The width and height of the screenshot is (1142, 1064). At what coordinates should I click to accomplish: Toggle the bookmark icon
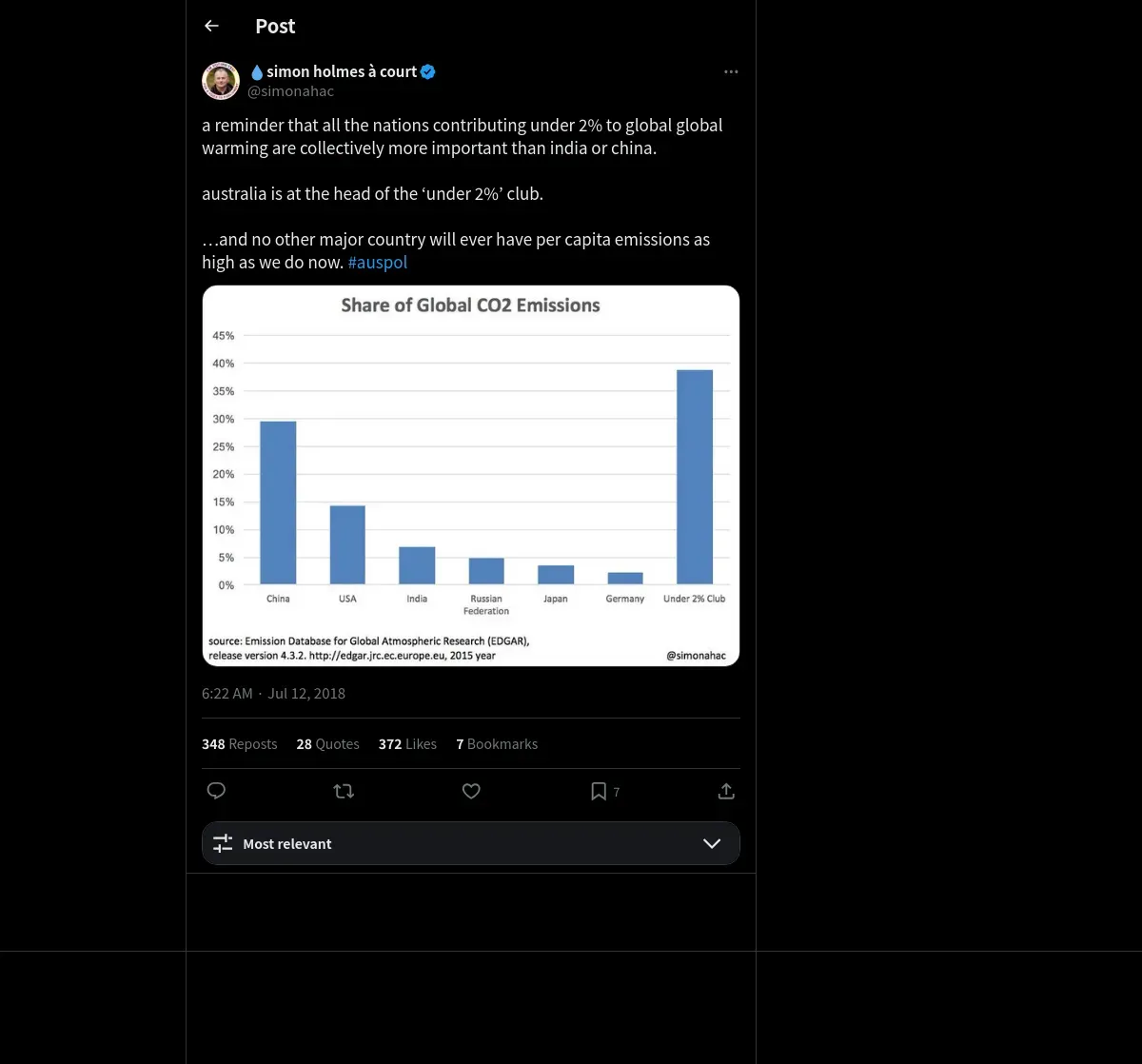[x=600, y=791]
